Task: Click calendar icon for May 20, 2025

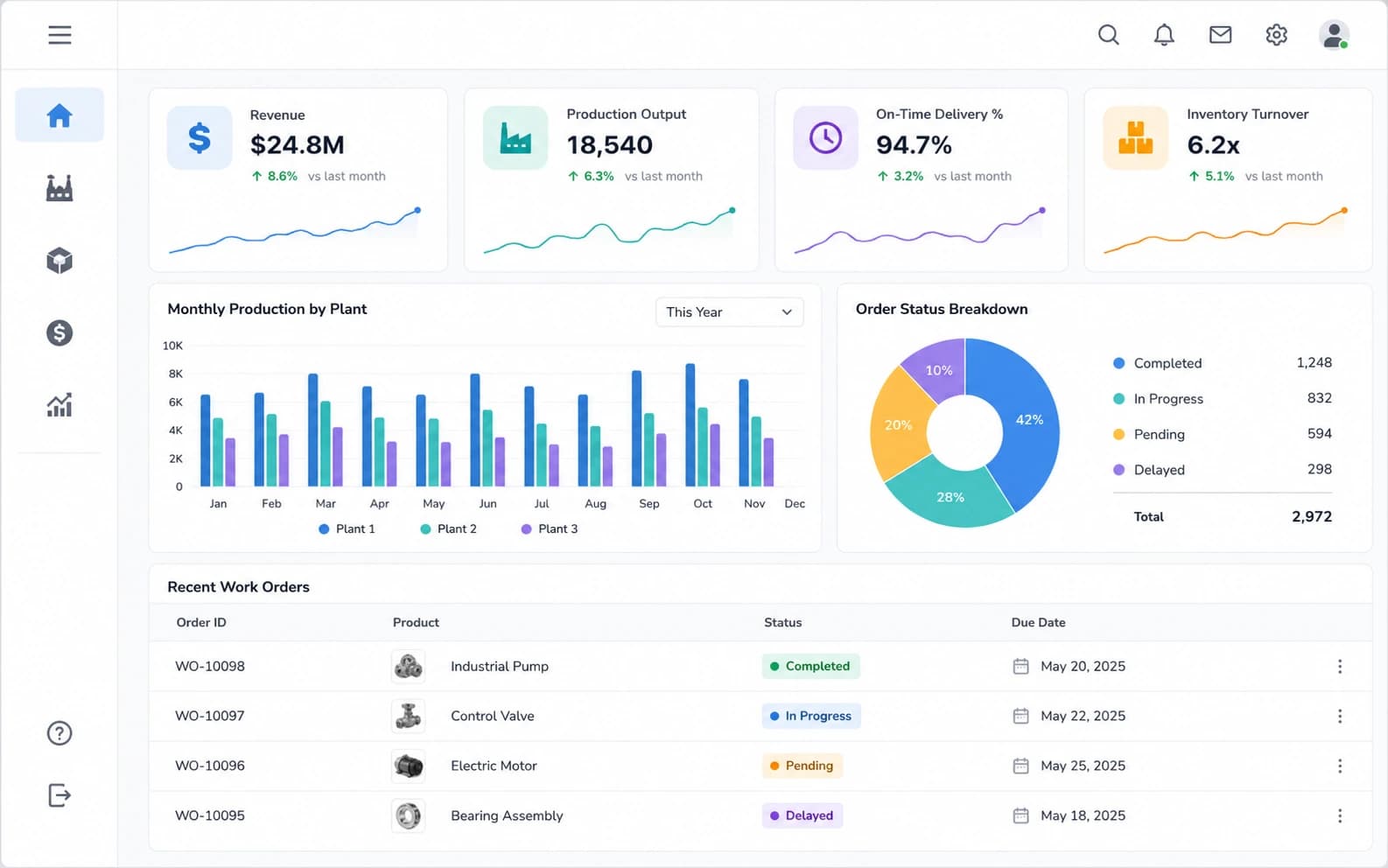Action: point(1020,667)
